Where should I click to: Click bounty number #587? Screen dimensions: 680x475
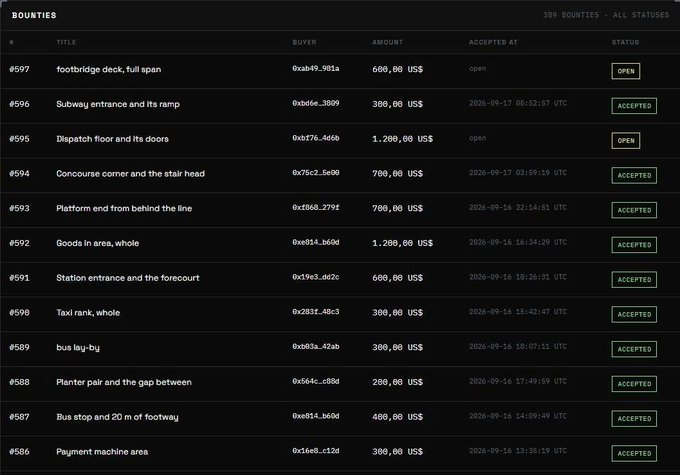20,417
